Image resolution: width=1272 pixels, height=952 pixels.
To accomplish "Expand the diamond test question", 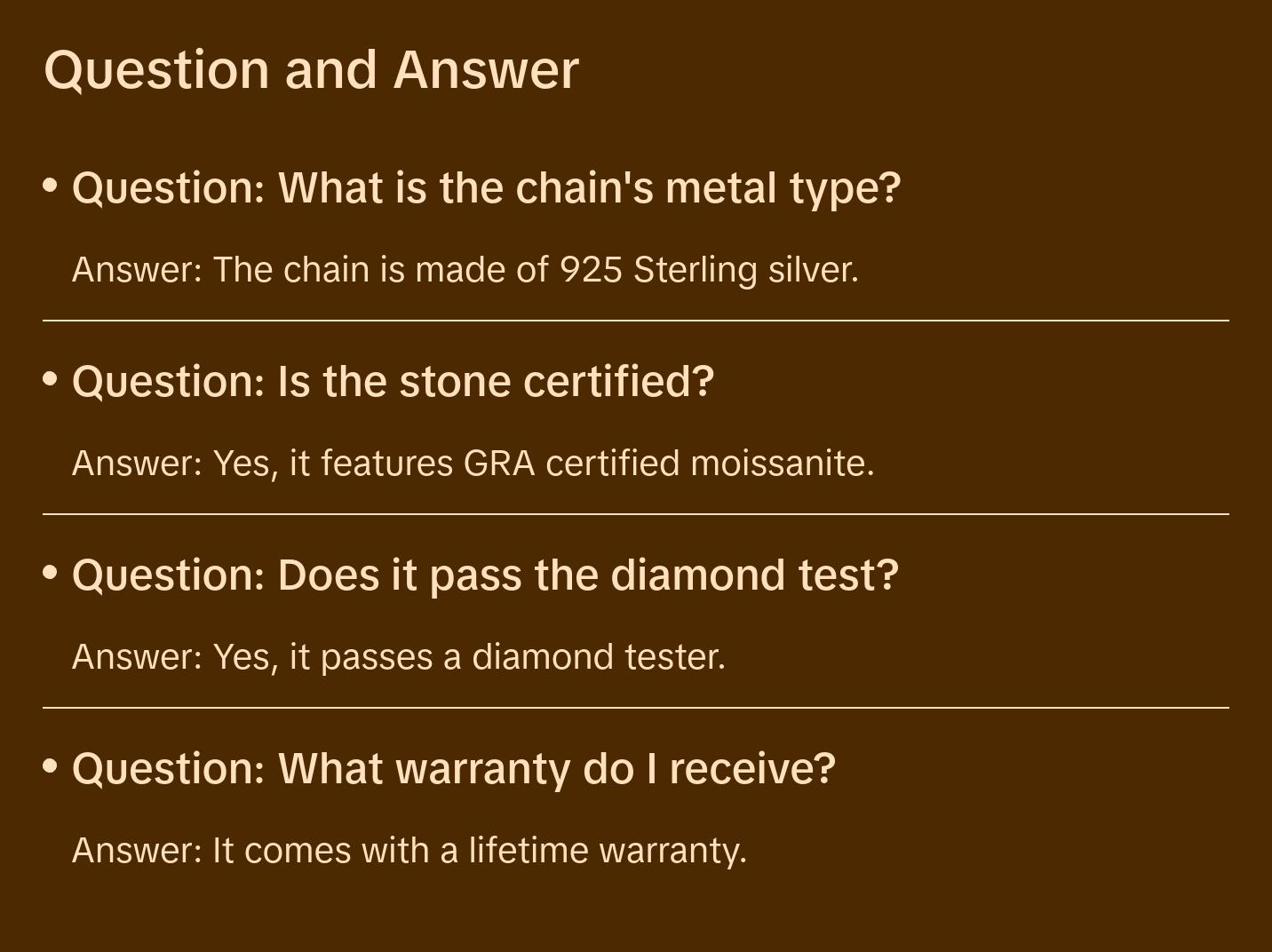I will pyautogui.click(x=485, y=575).
